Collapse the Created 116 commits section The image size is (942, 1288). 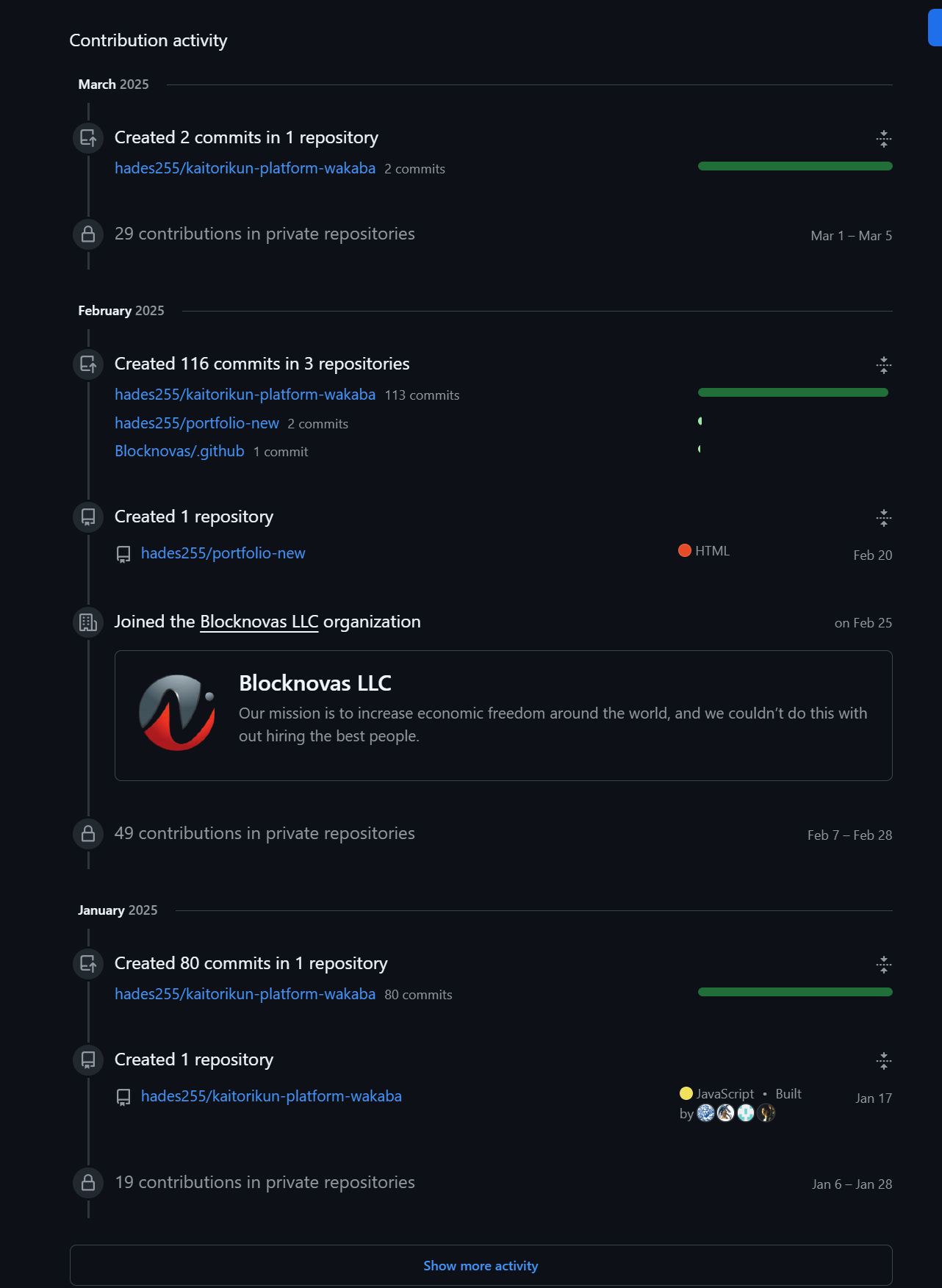coord(883,365)
